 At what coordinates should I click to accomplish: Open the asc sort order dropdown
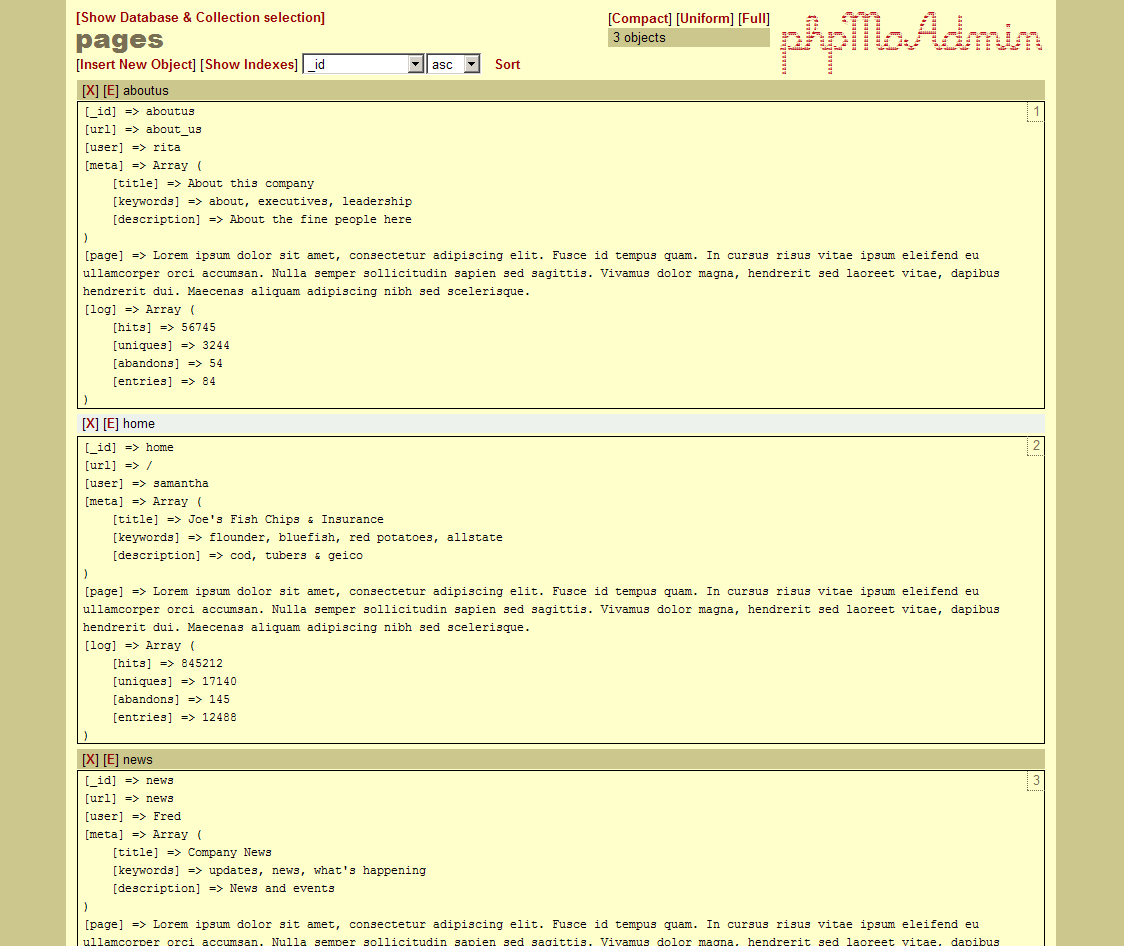(453, 64)
